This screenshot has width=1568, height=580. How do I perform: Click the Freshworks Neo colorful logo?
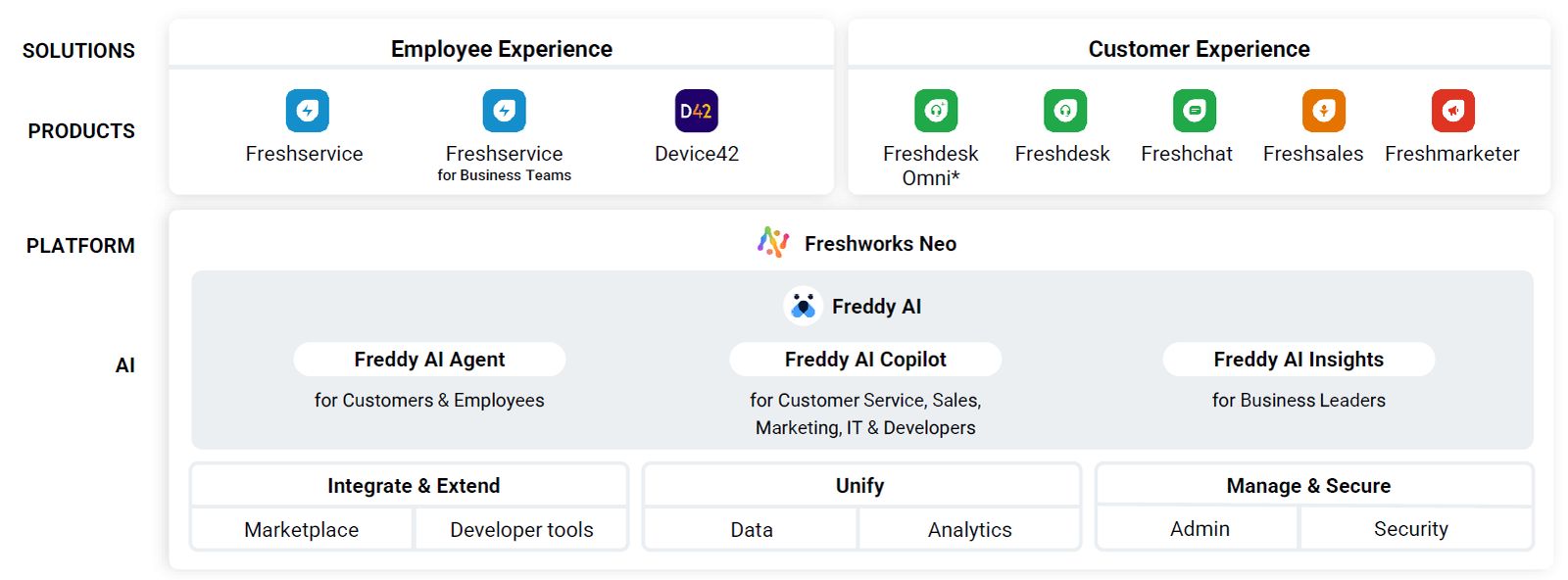(773, 242)
